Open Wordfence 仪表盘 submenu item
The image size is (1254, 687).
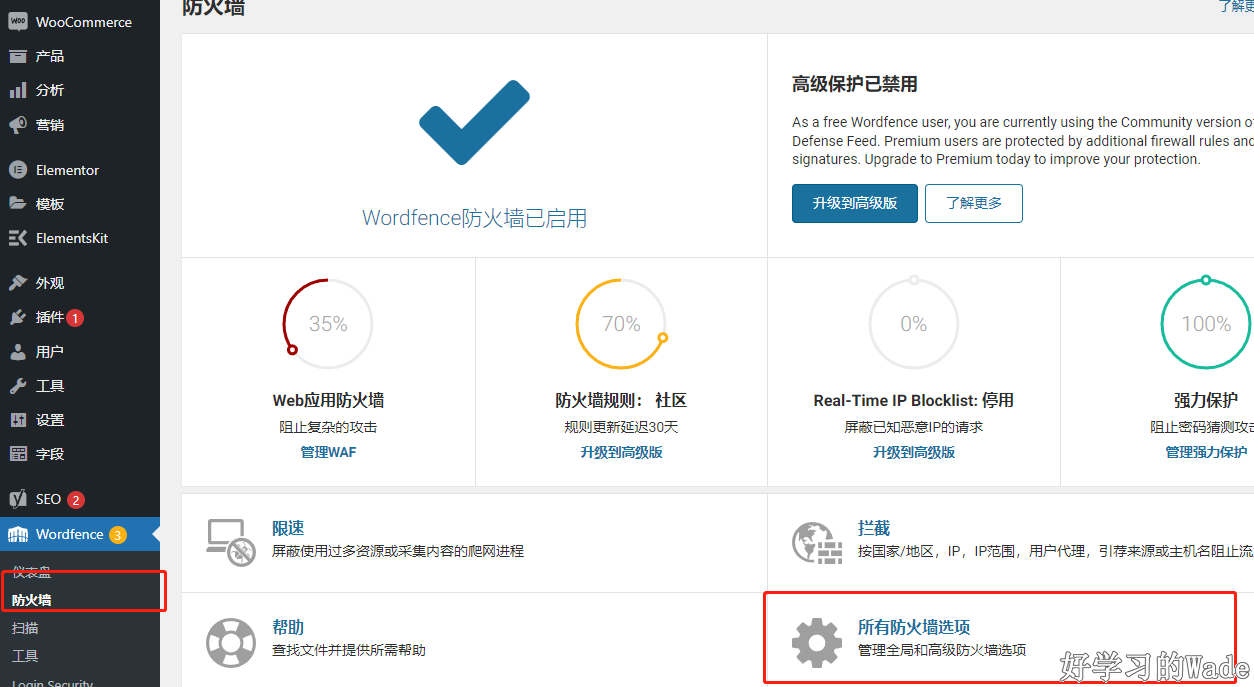click(x=32, y=572)
